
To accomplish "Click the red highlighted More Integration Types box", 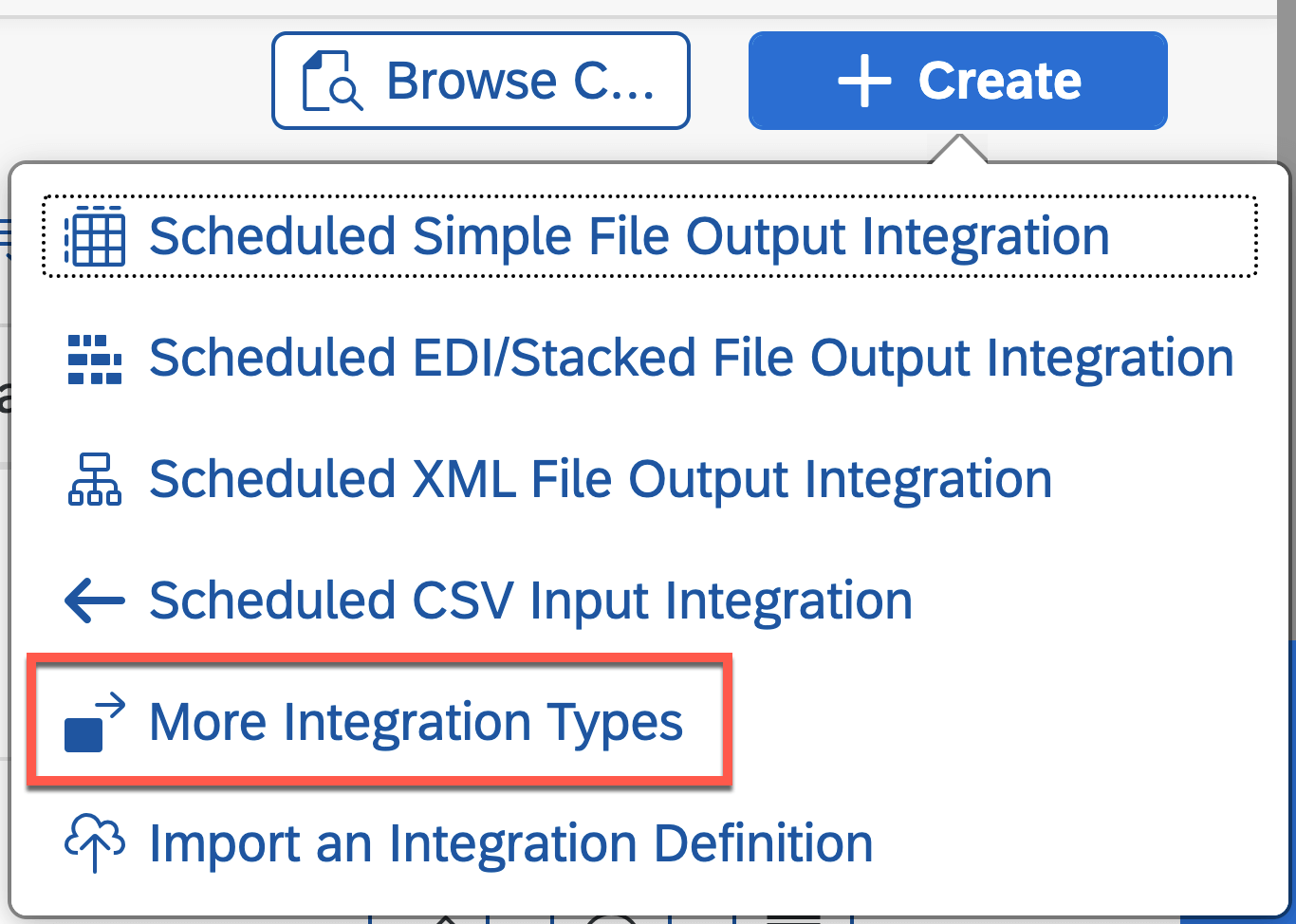I will pos(380,721).
